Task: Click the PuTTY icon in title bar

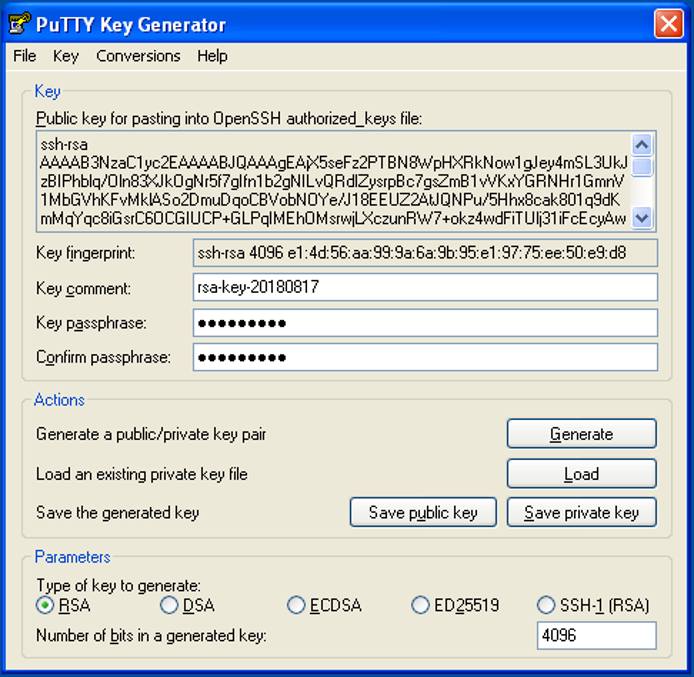Action: (19, 24)
